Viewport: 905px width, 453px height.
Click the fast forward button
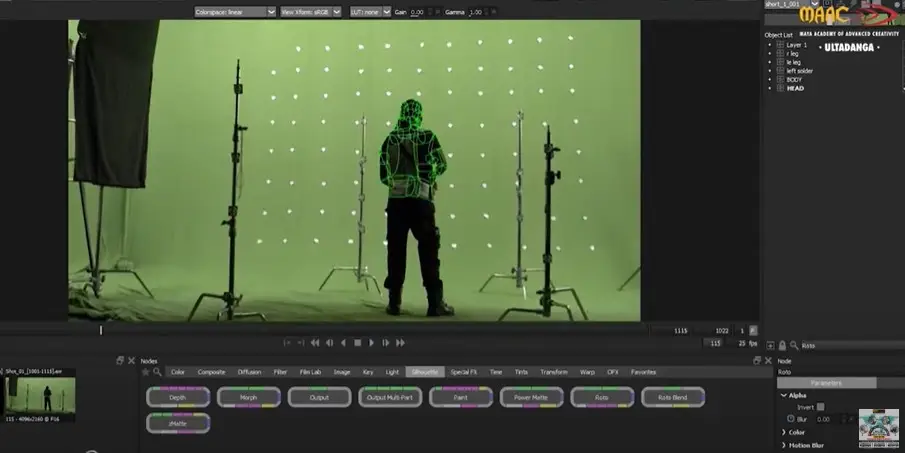click(x=400, y=343)
